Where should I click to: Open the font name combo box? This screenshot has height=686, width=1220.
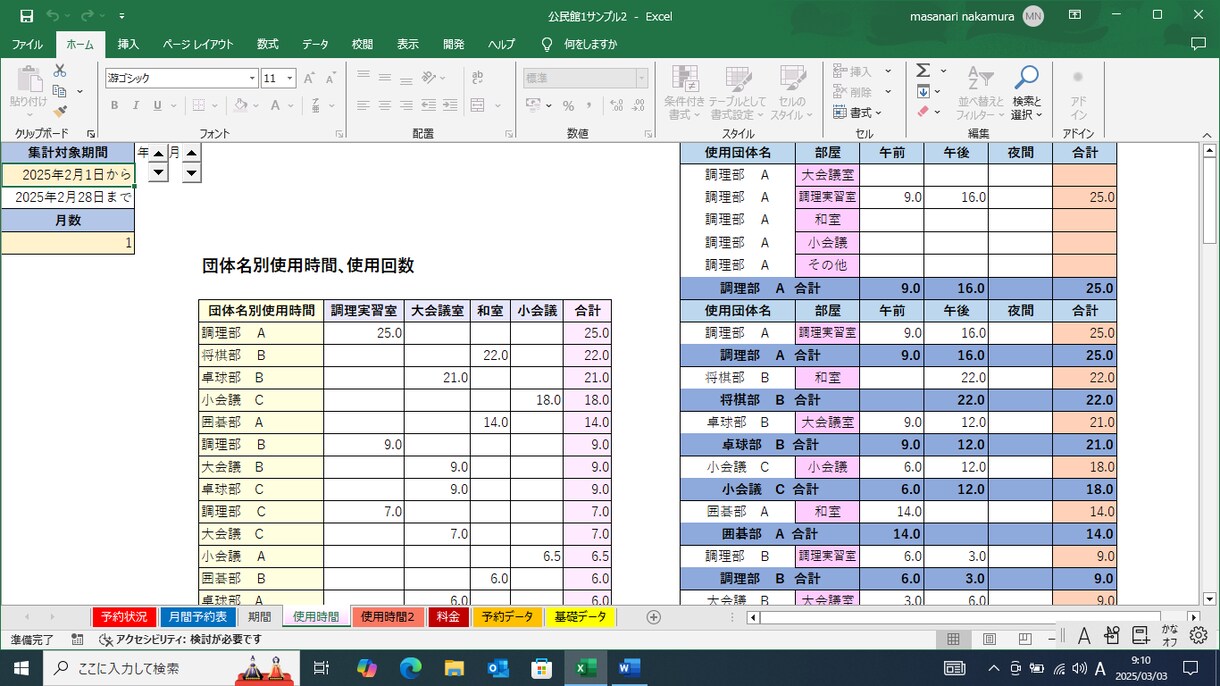(182, 78)
